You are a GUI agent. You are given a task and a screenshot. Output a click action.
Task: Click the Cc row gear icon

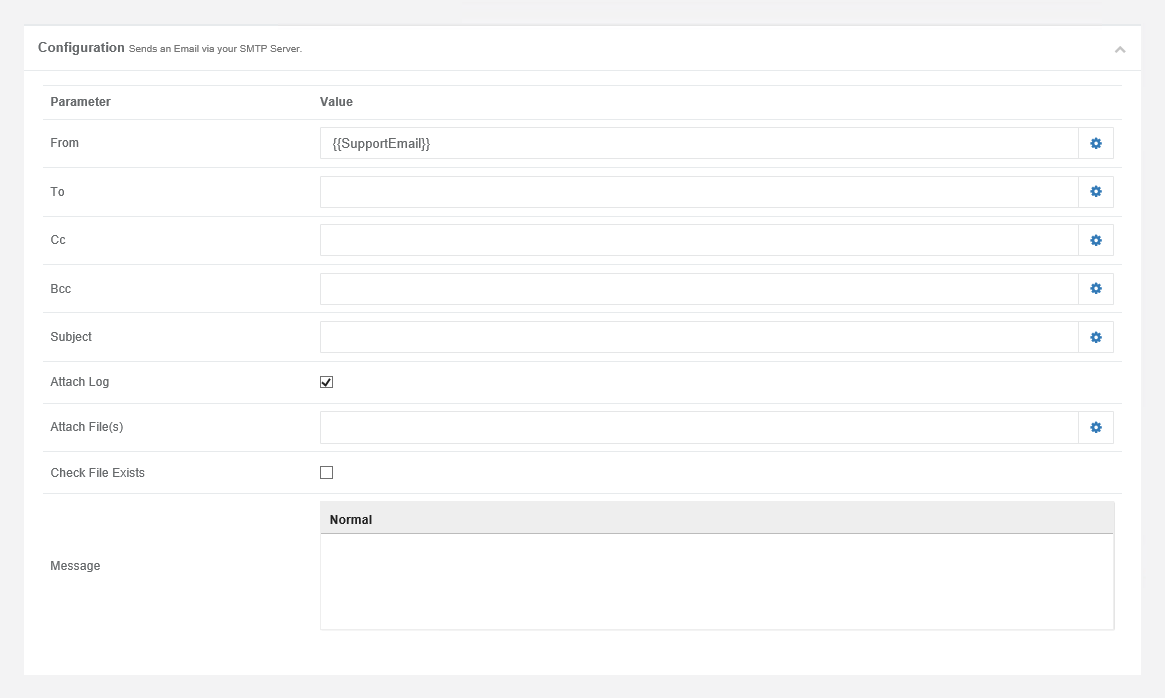pos(1096,240)
